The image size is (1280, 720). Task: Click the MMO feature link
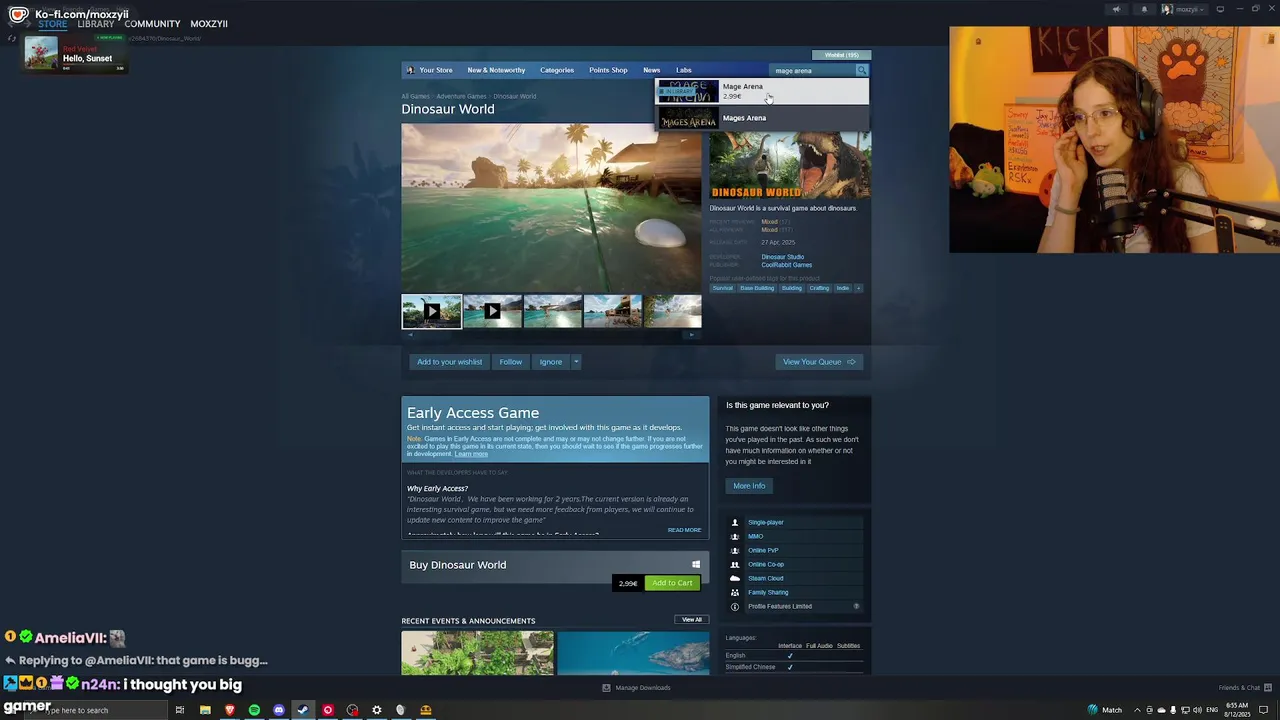pyautogui.click(x=755, y=536)
